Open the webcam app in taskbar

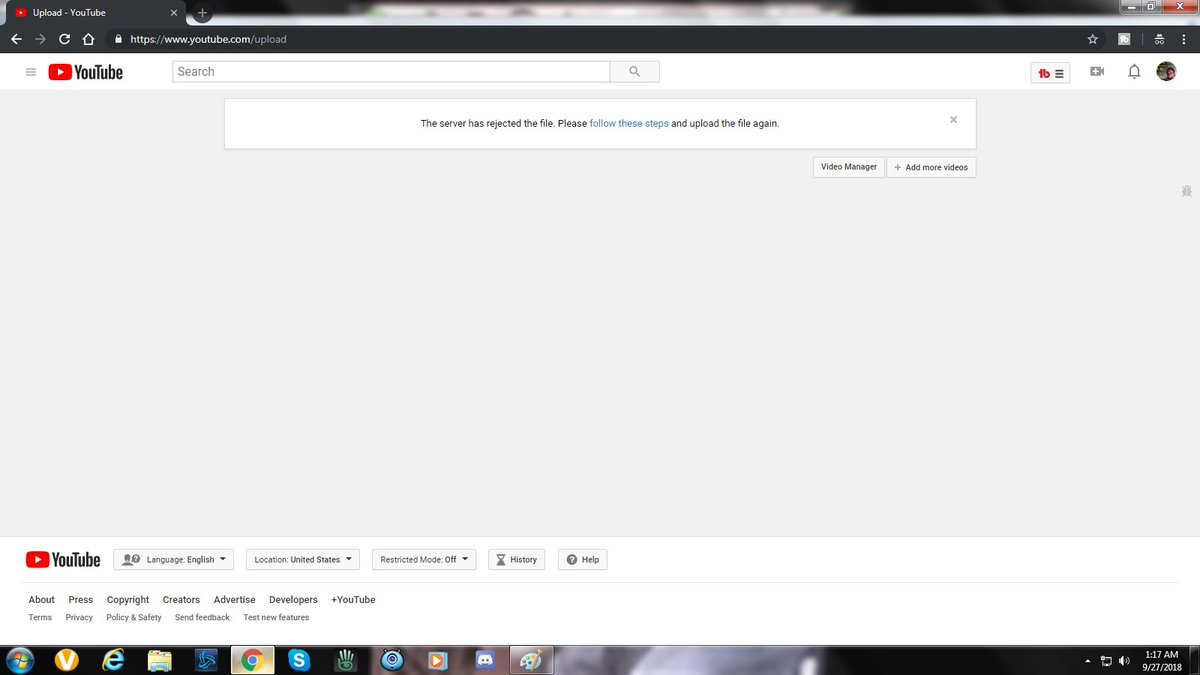(392, 660)
